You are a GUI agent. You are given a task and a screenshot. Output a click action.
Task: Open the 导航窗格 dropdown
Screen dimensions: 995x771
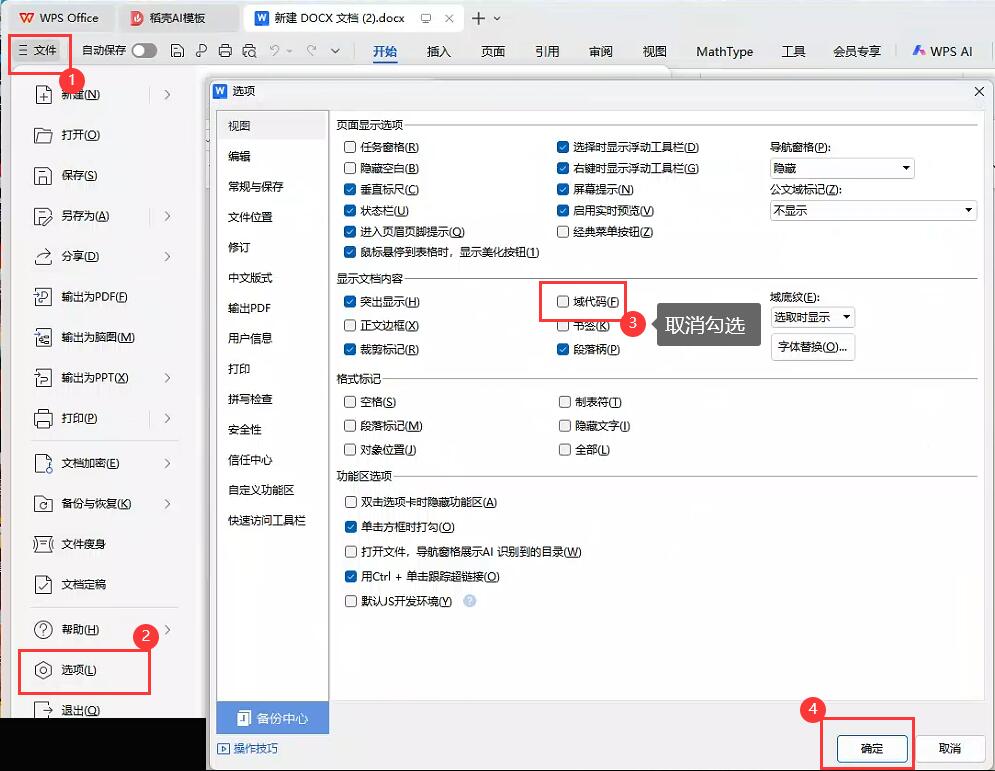tap(841, 169)
